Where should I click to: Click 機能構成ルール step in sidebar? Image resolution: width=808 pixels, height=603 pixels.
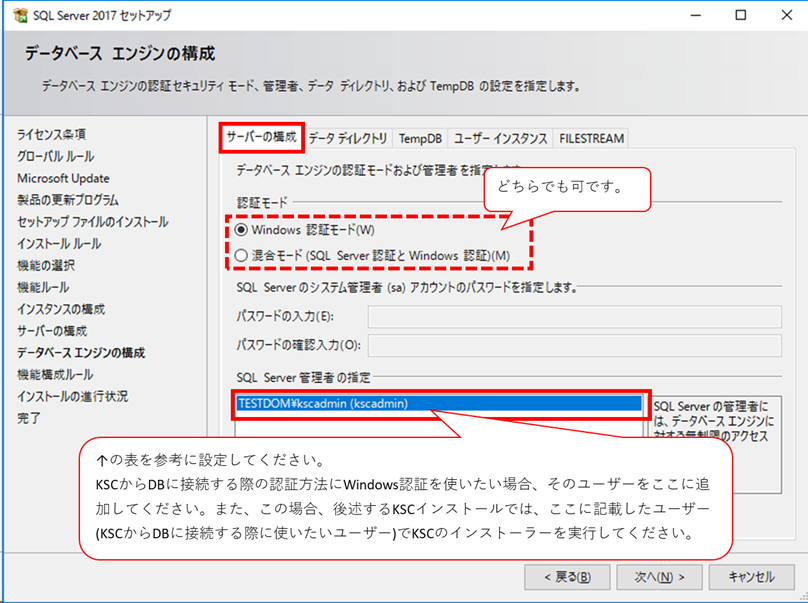pos(55,374)
